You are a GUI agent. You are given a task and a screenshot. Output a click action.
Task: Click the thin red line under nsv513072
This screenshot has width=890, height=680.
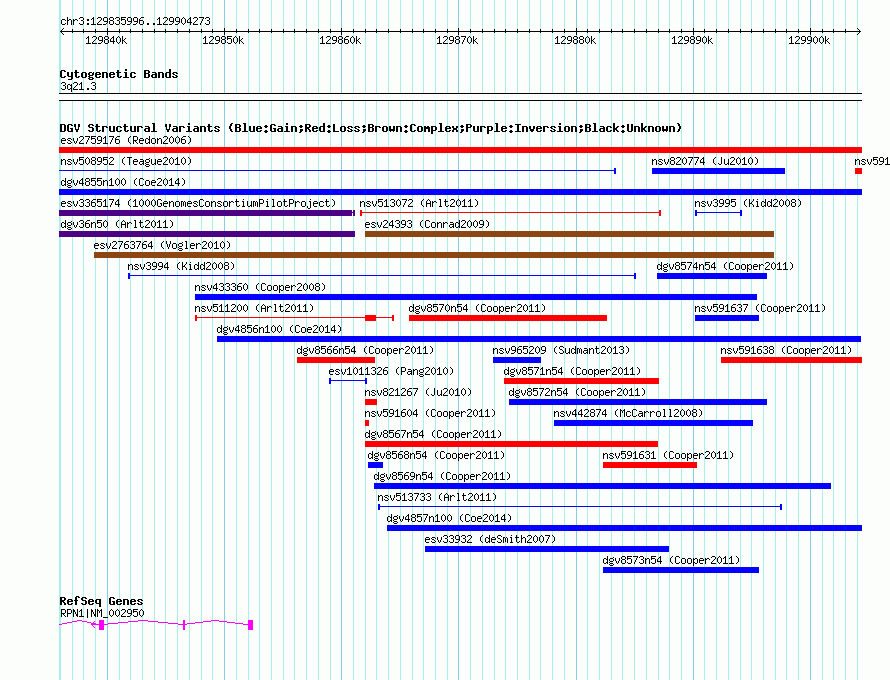coord(510,213)
